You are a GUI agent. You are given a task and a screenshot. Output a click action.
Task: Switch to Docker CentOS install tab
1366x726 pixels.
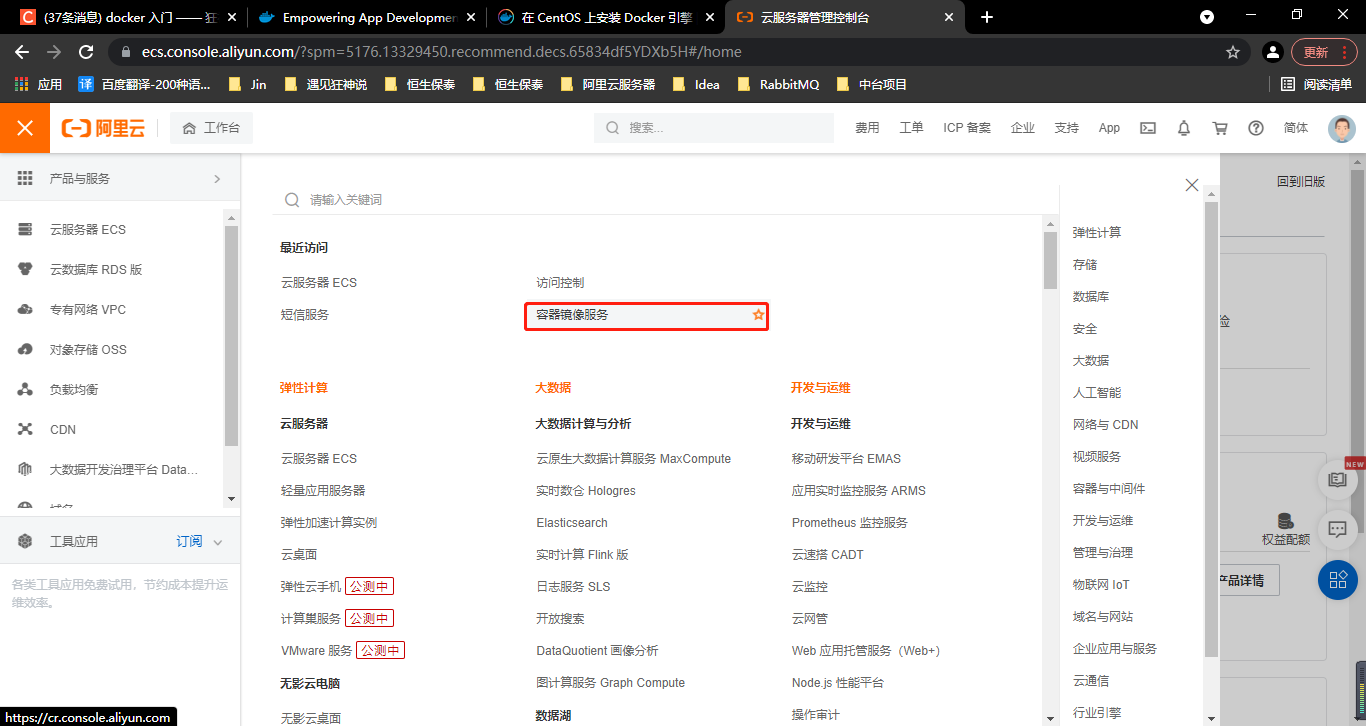(x=607, y=17)
